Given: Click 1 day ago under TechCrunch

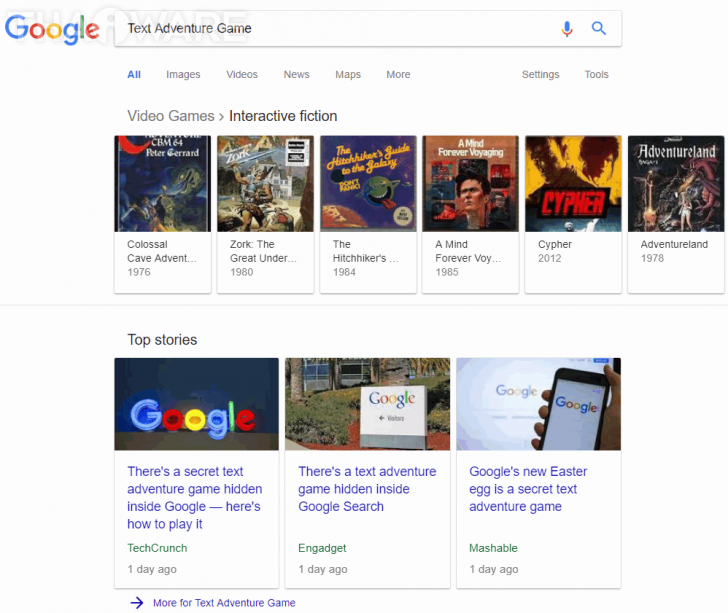Looking at the screenshot, I should (x=152, y=569).
